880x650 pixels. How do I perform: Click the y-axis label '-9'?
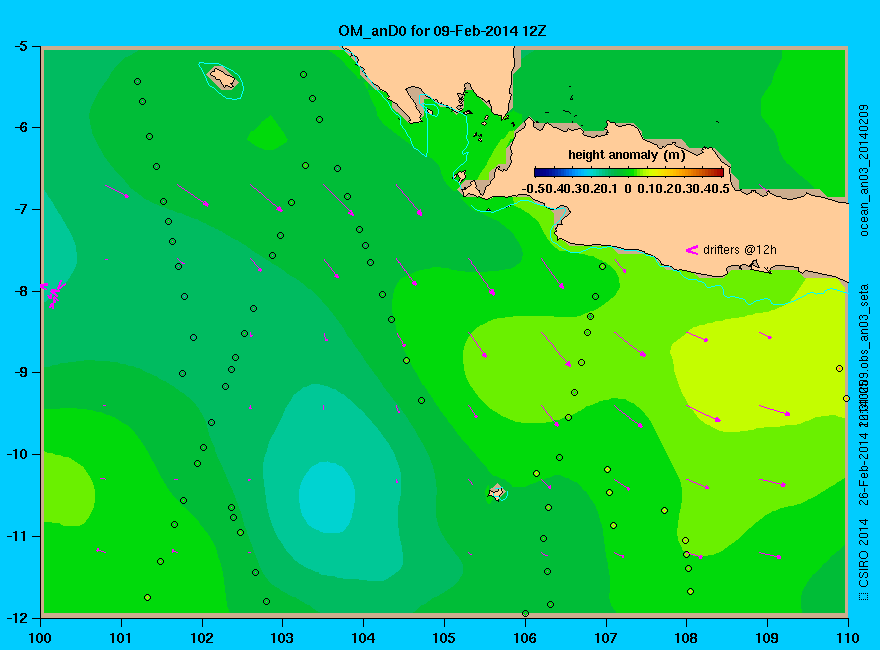[x=20, y=373]
